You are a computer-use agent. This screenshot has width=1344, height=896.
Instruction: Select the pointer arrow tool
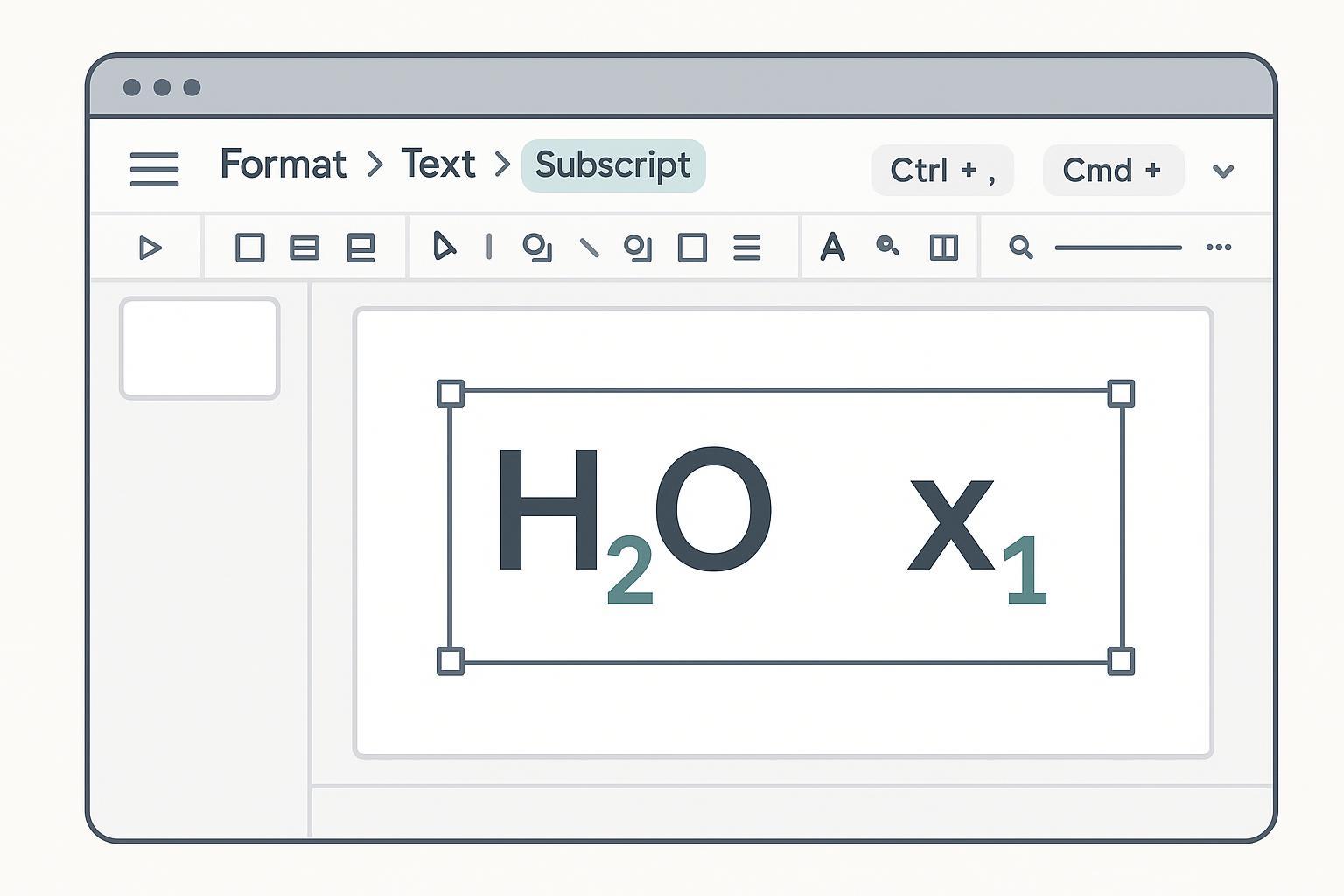(444, 247)
